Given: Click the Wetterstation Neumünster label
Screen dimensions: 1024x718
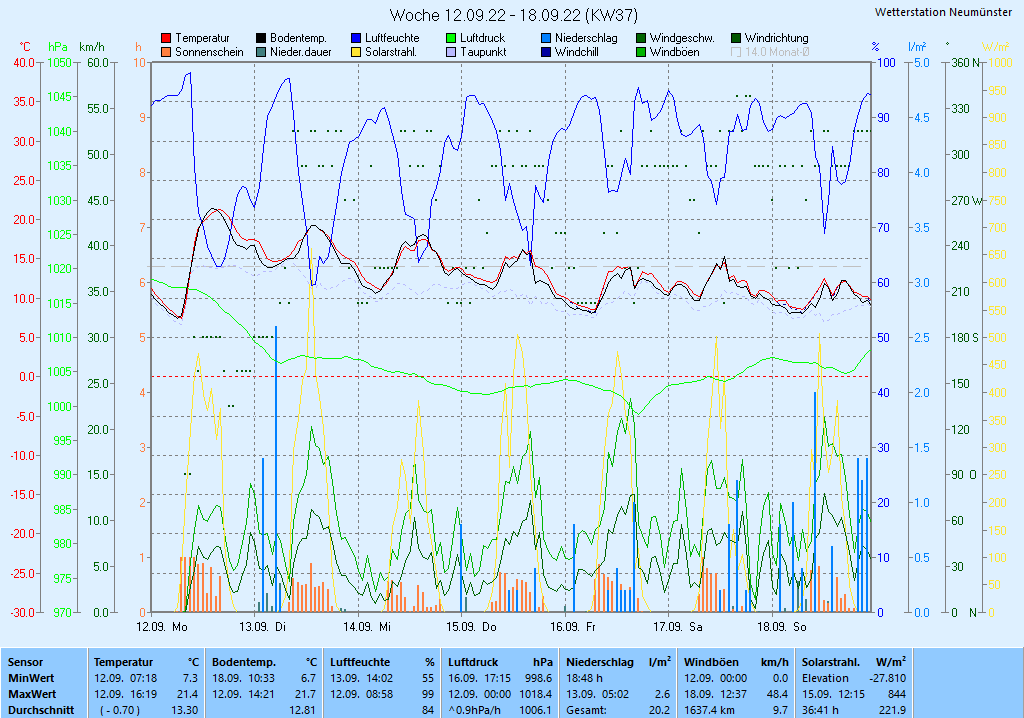Looking at the screenshot, I should click(943, 12).
